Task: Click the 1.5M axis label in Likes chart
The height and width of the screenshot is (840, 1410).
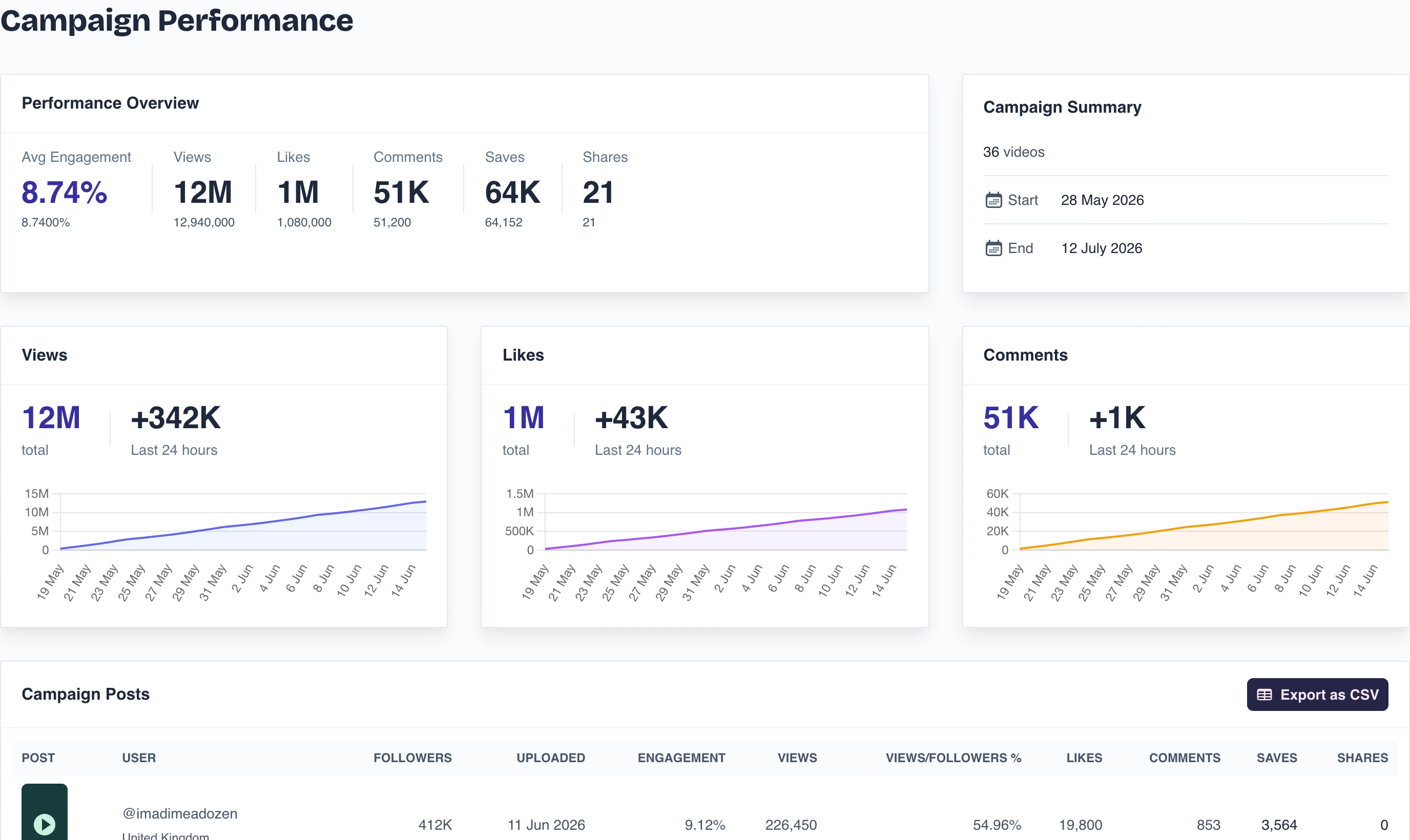Action: point(520,494)
